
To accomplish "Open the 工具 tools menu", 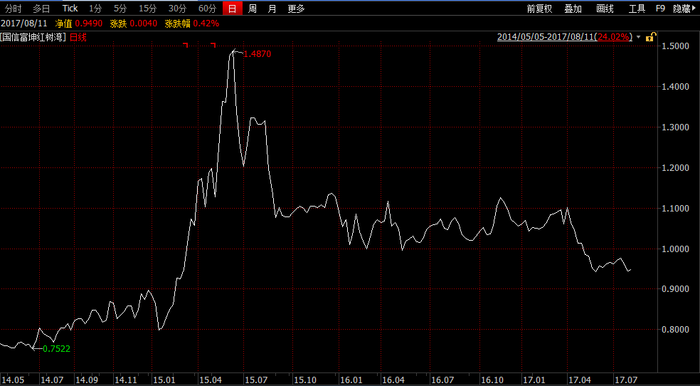I will (637, 8).
